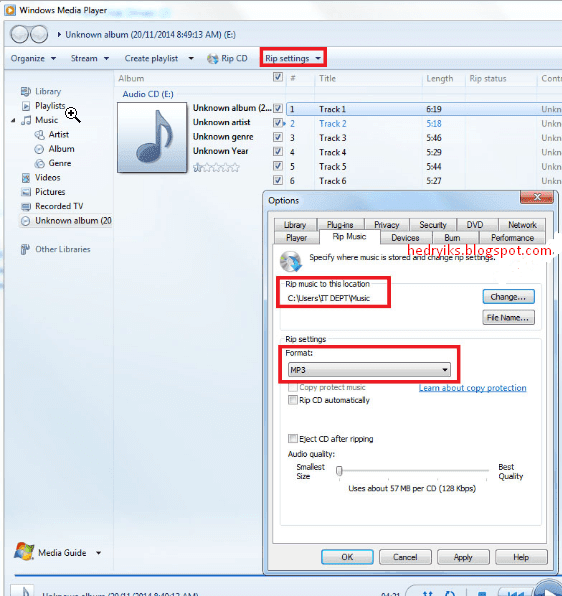Open the Stream dropdown menu
Image resolution: width=562 pixels, height=596 pixels.
(90, 59)
